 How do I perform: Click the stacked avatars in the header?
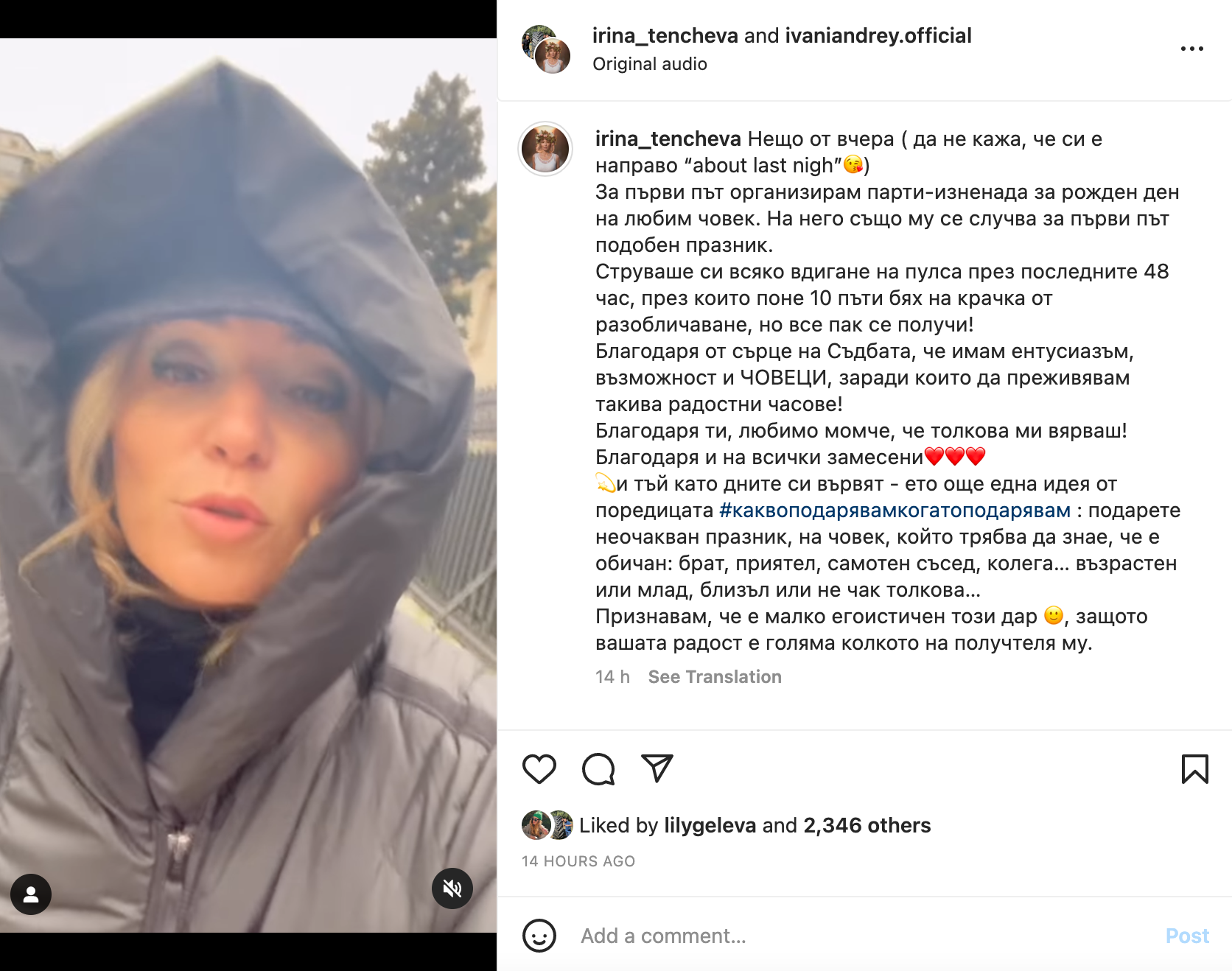[546, 49]
